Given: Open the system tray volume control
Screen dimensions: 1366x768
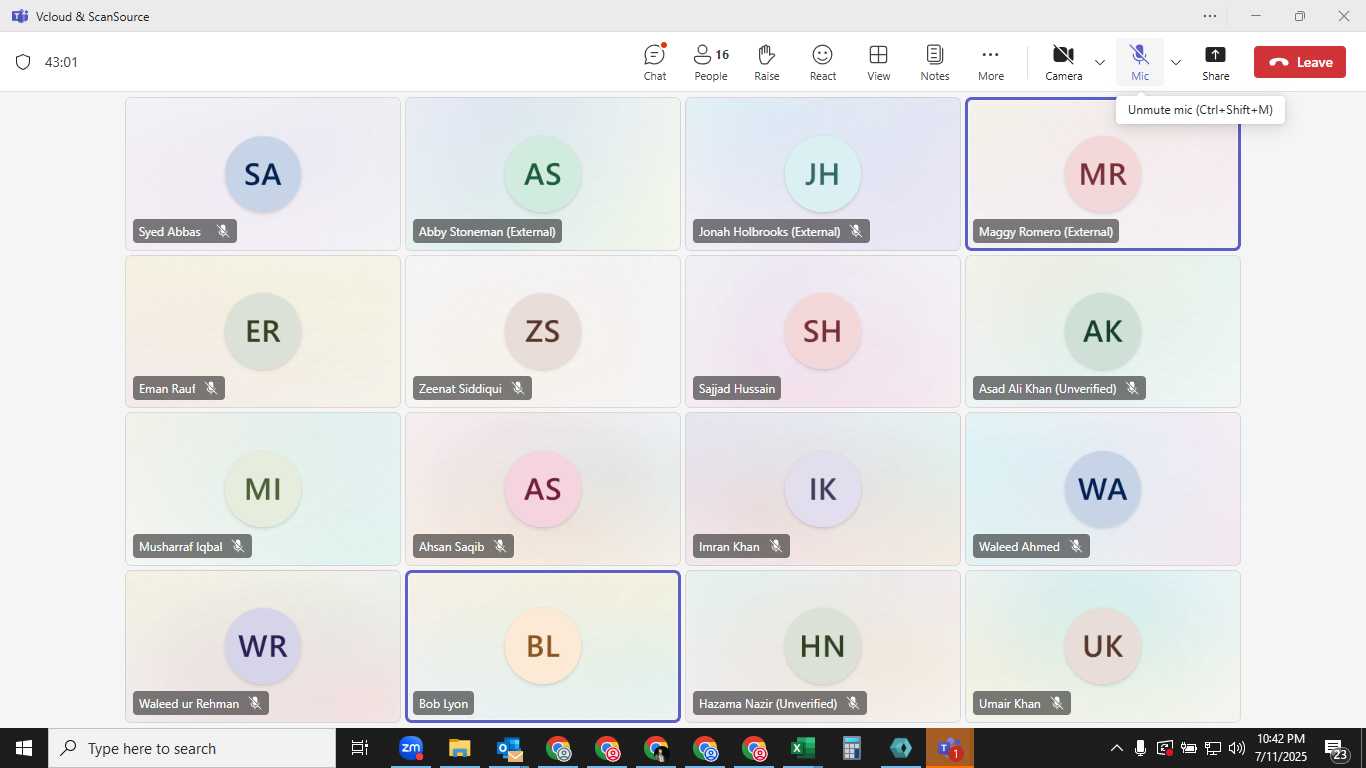Looking at the screenshot, I should 1237,748.
